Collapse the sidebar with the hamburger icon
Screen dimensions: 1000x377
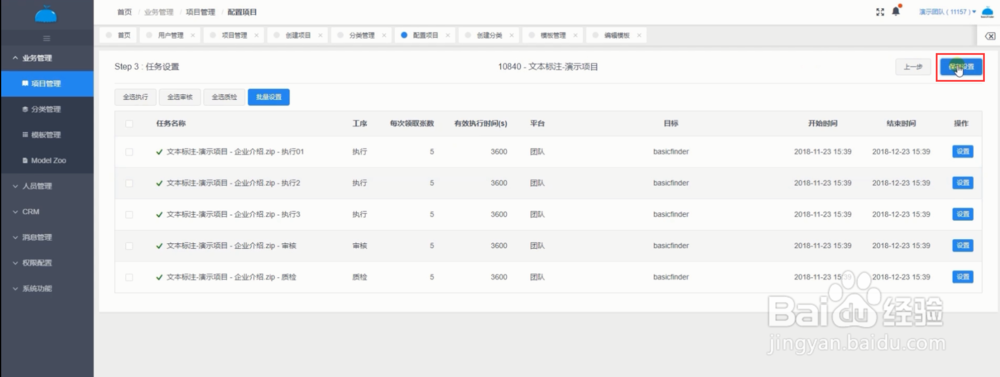[46, 39]
